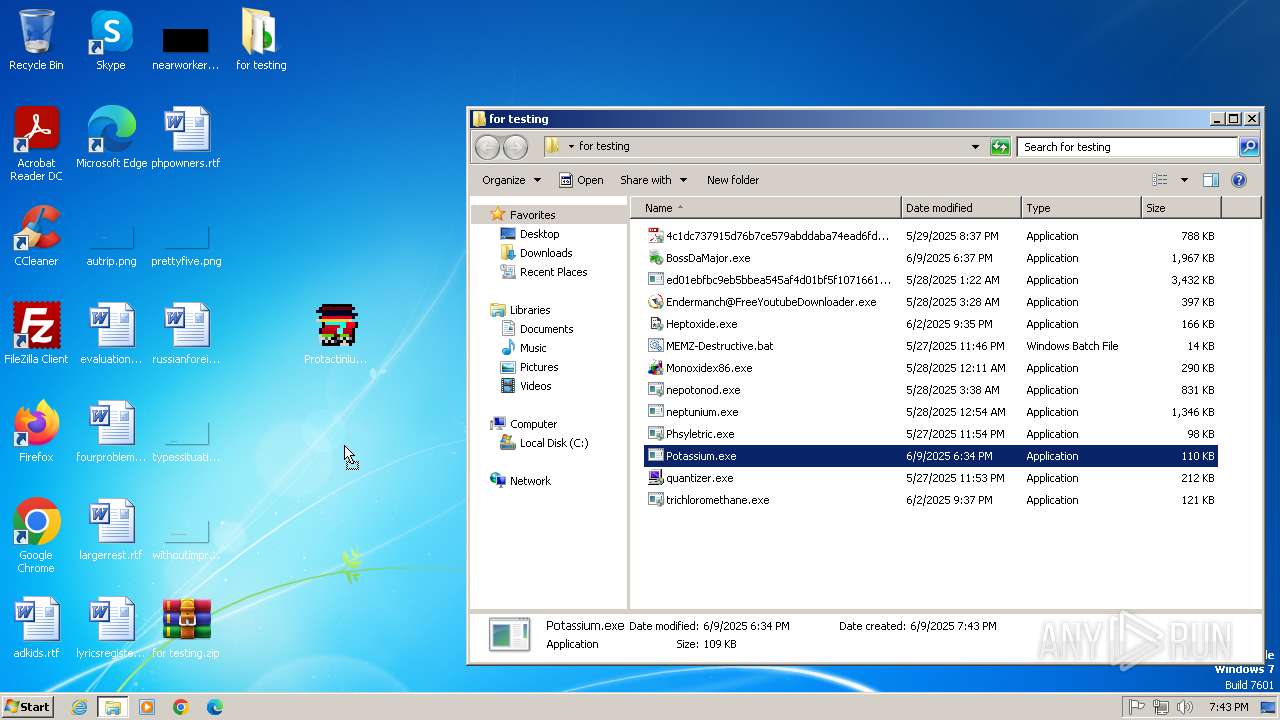This screenshot has width=1280, height=720.
Task: Open Documents library in navigation pane
Action: [x=546, y=329]
